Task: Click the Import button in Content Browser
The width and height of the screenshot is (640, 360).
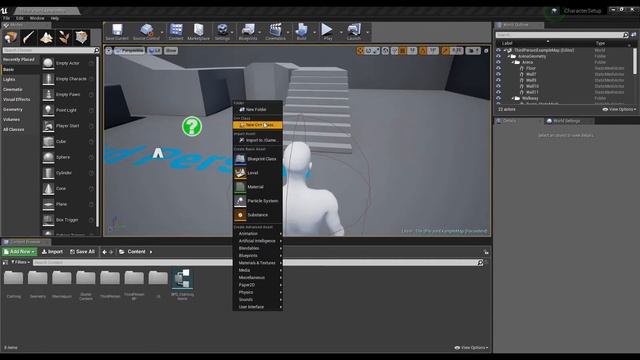Action: (52, 252)
